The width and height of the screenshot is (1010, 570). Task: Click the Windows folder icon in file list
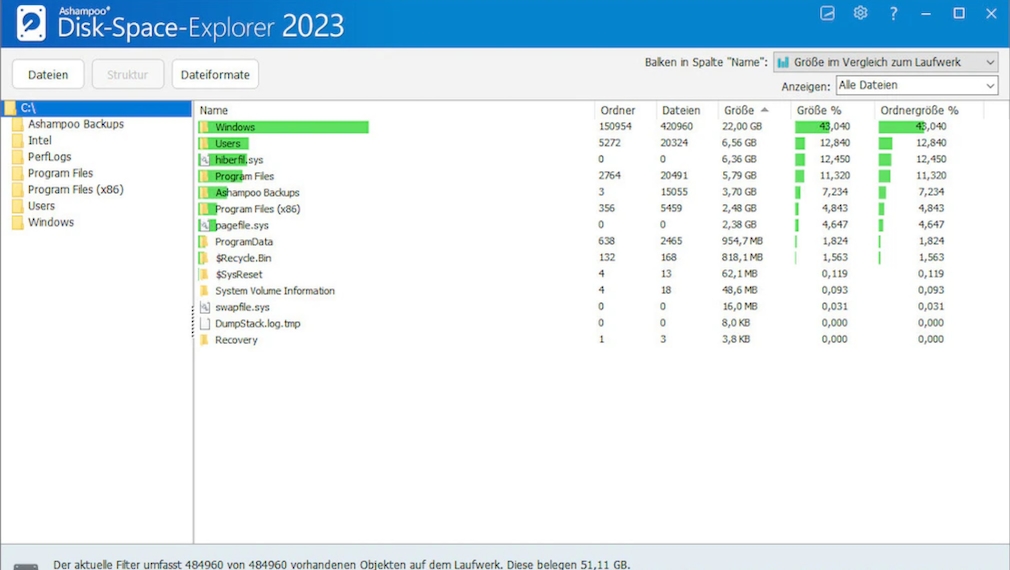pyautogui.click(x=205, y=127)
